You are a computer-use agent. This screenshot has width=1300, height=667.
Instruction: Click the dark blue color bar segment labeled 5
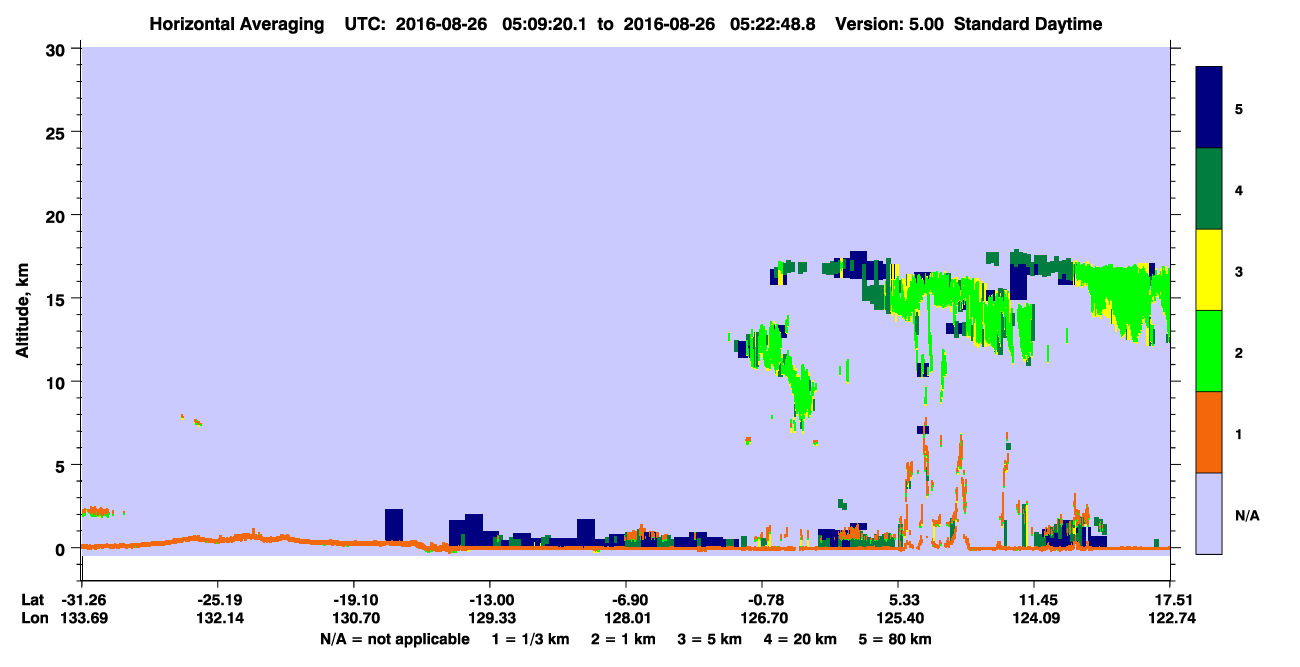pos(1209,108)
